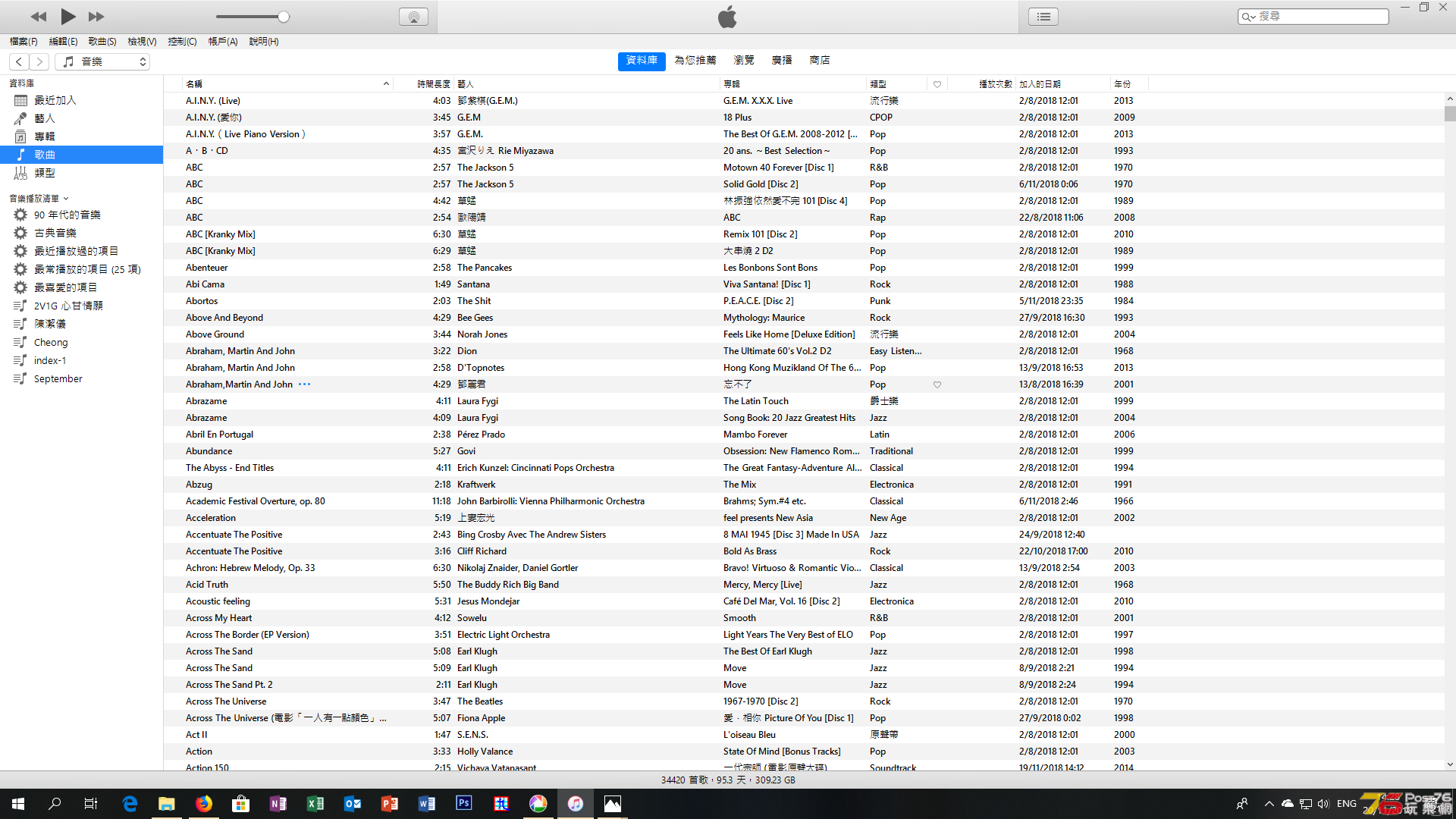
Task: Click the vertical scrollbar down arrow
Action: click(1449, 765)
